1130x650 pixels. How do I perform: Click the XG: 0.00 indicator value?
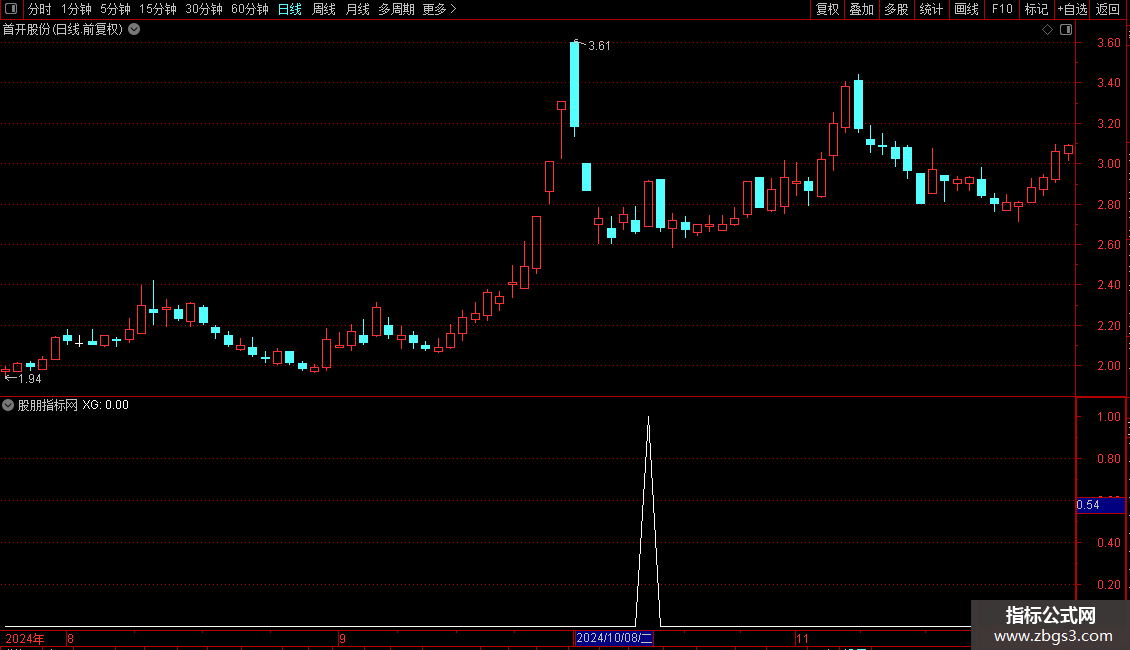(x=105, y=405)
